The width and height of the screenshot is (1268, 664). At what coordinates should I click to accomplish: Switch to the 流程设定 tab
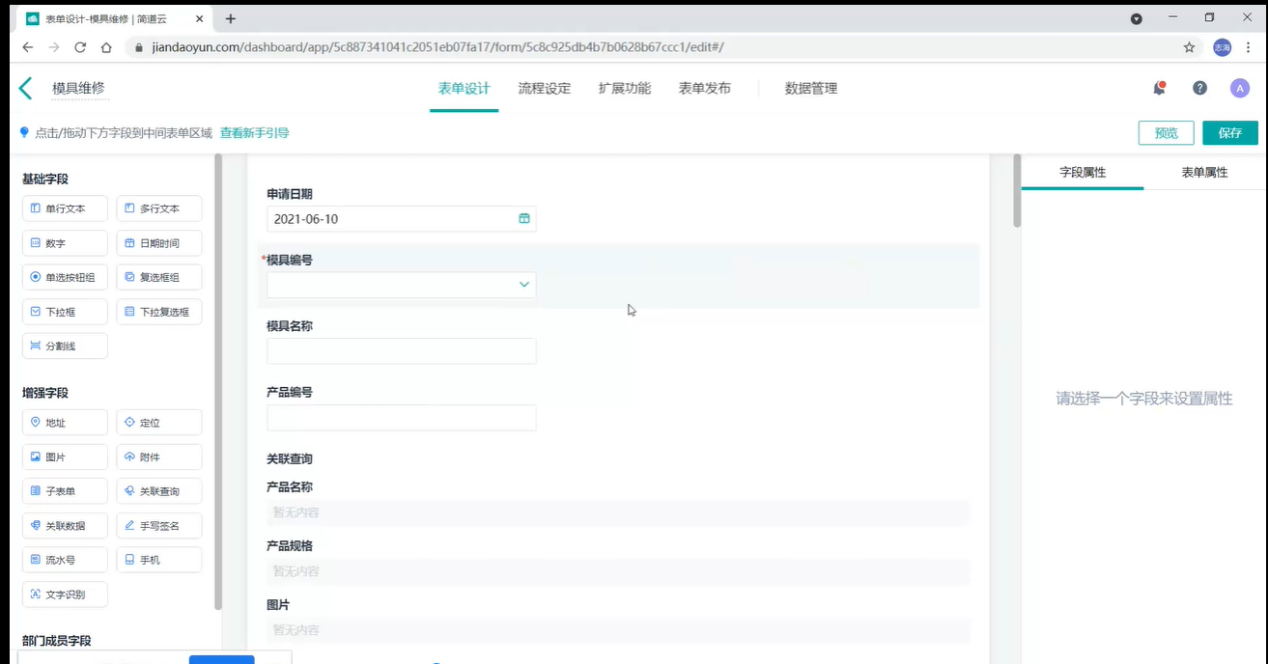544,88
